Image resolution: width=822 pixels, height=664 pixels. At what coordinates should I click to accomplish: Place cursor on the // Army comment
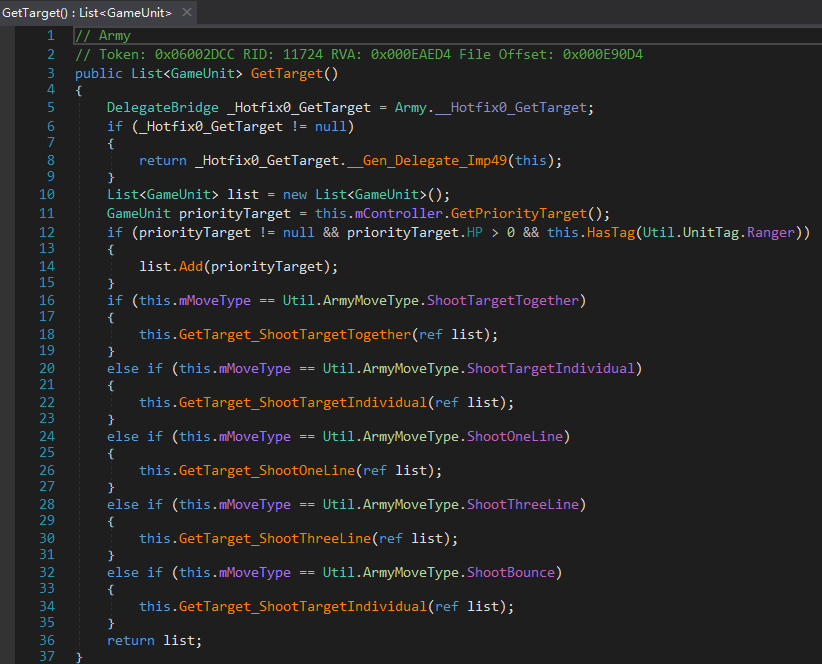pos(103,36)
